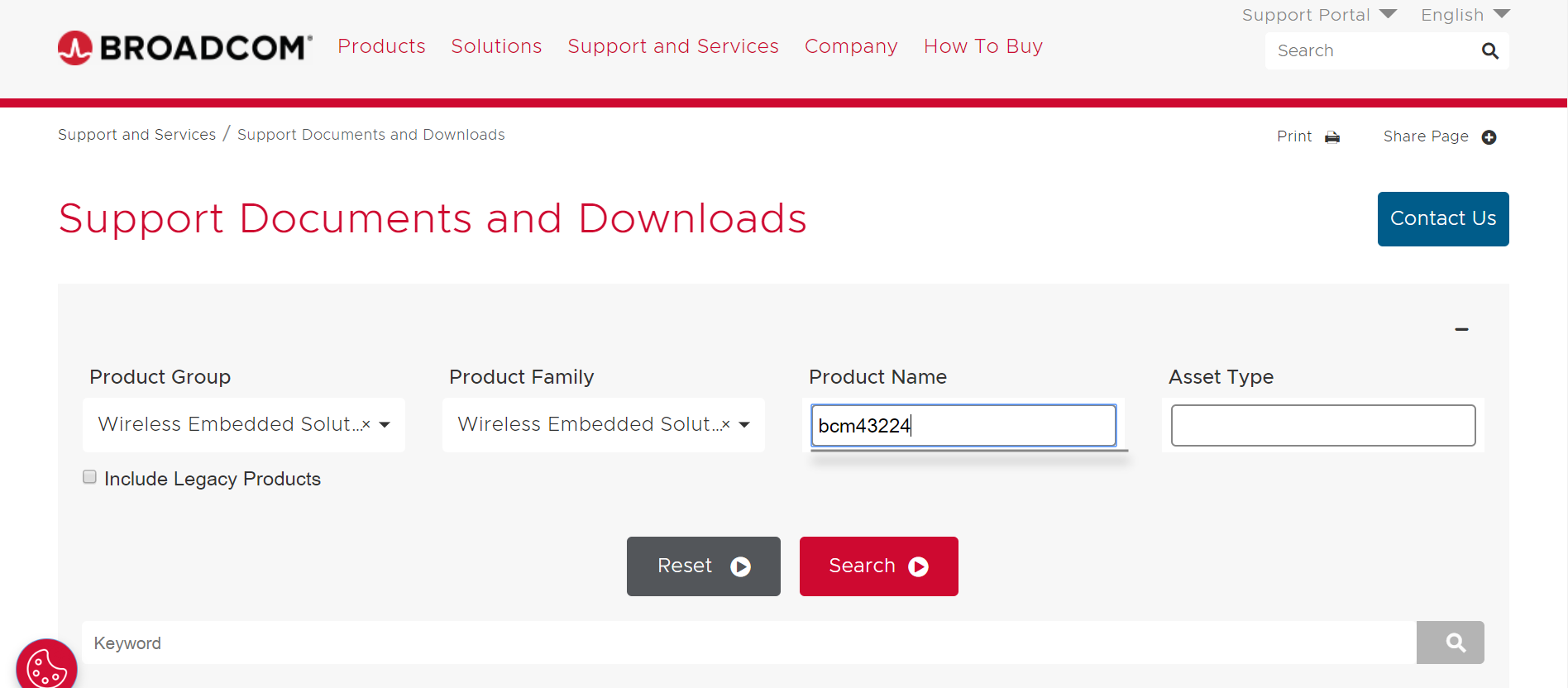Clear the Product Family selection with x
Screen dimensions: 1568x688
click(726, 424)
